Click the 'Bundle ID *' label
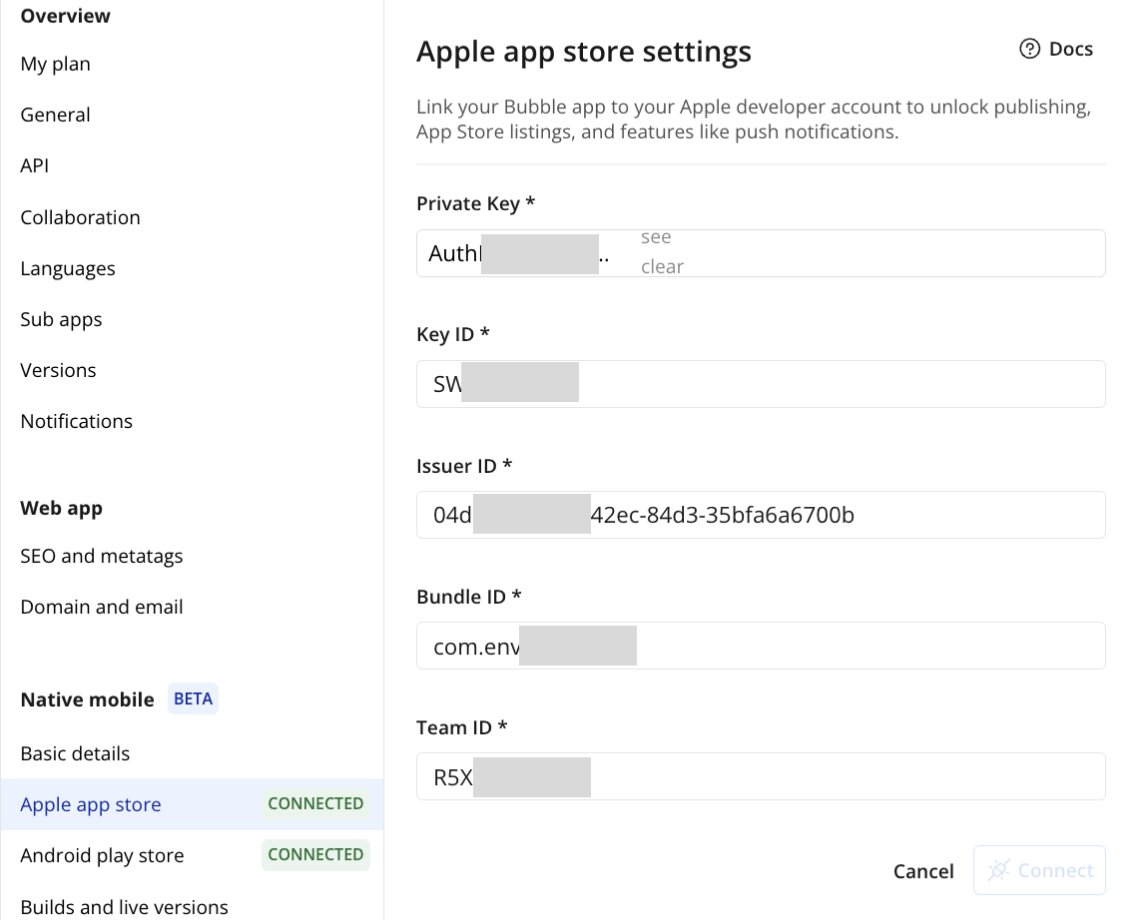1146x920 pixels. coord(469,597)
